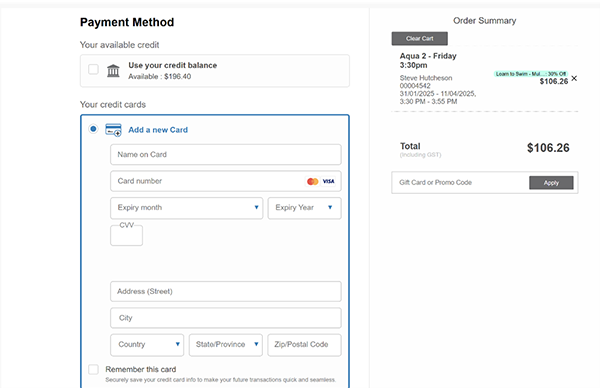Screen dimensions: 600x388
Task: Remove Aqua 2 item with the X icon
Action: pyautogui.click(x=574, y=78)
